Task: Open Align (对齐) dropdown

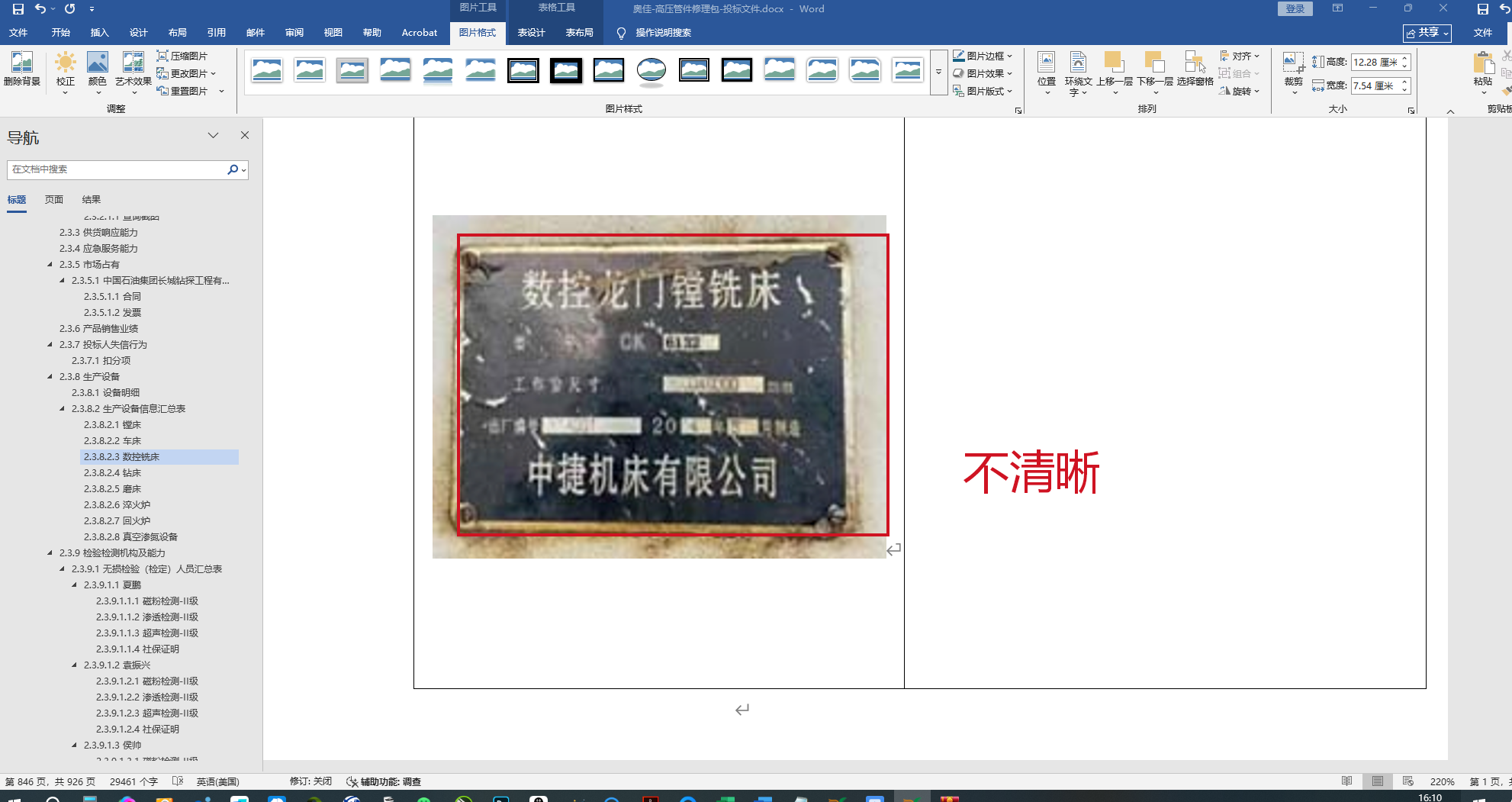Action: 1240,56
